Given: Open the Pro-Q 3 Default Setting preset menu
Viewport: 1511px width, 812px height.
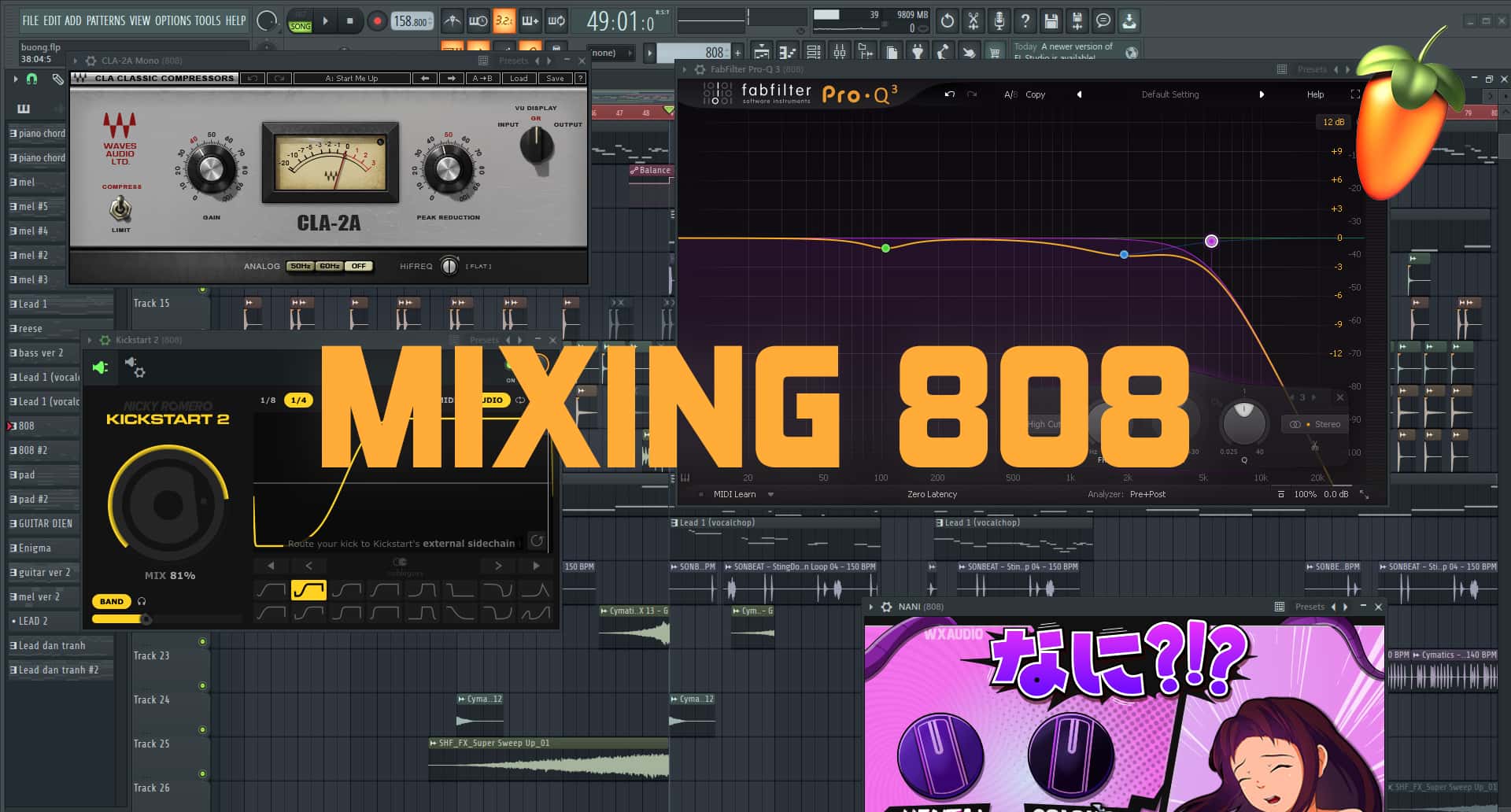Looking at the screenshot, I should (1170, 94).
